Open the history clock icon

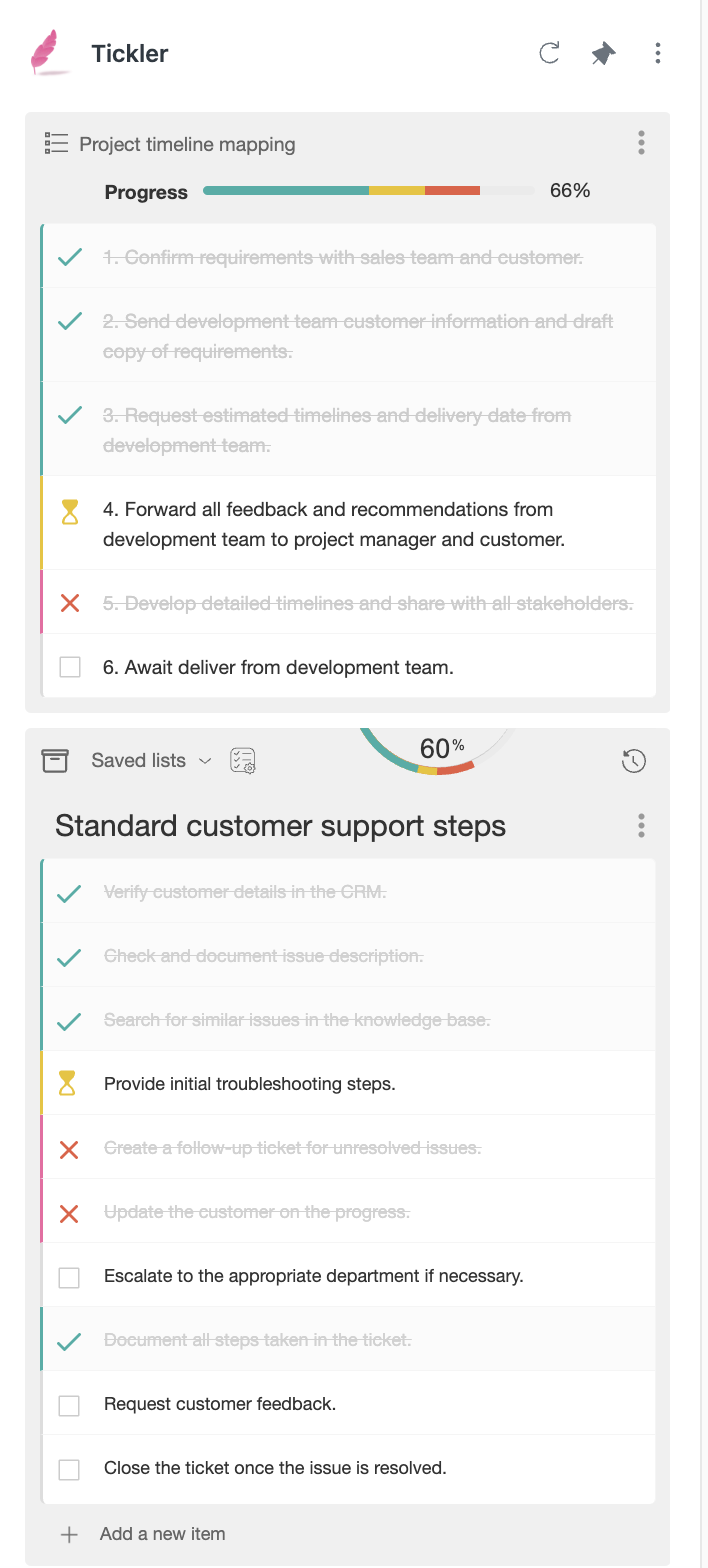pos(634,761)
